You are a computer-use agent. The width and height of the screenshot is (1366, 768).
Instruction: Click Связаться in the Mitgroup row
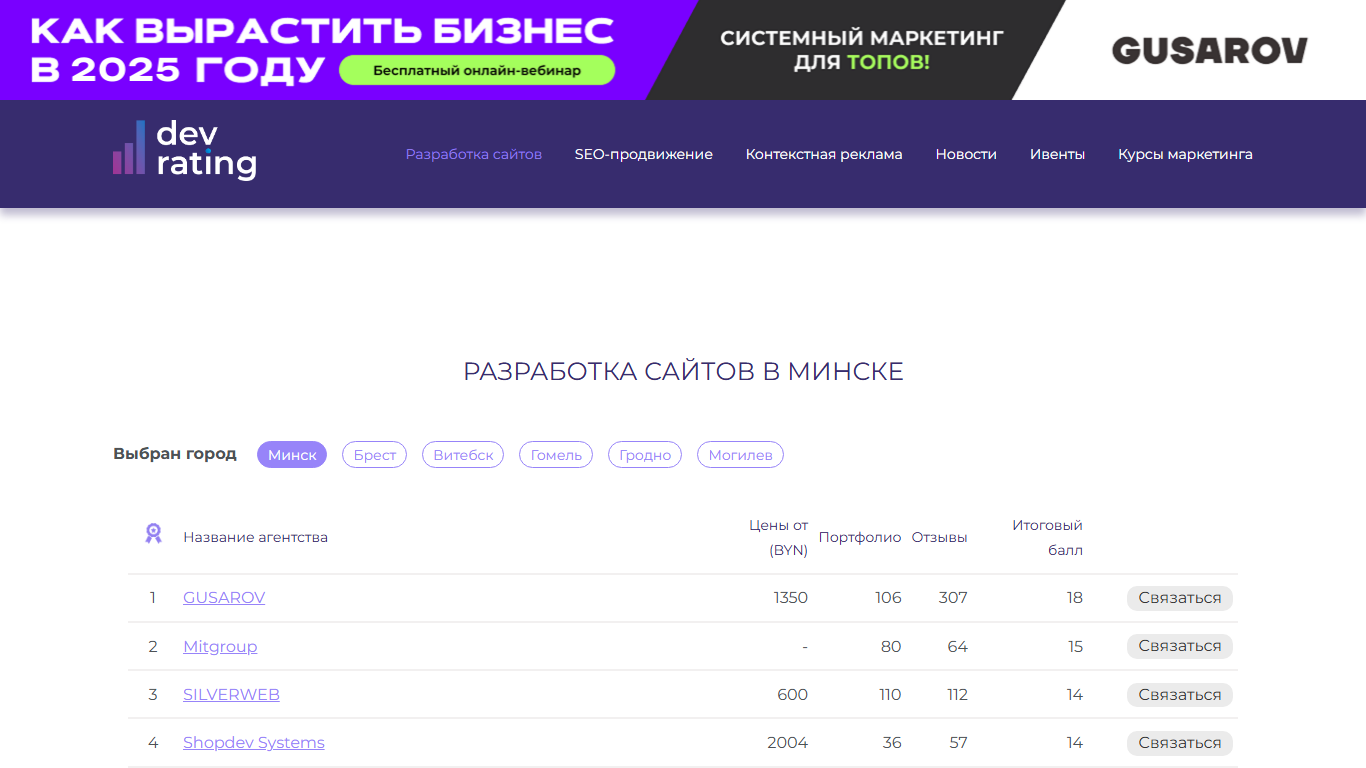(1180, 646)
